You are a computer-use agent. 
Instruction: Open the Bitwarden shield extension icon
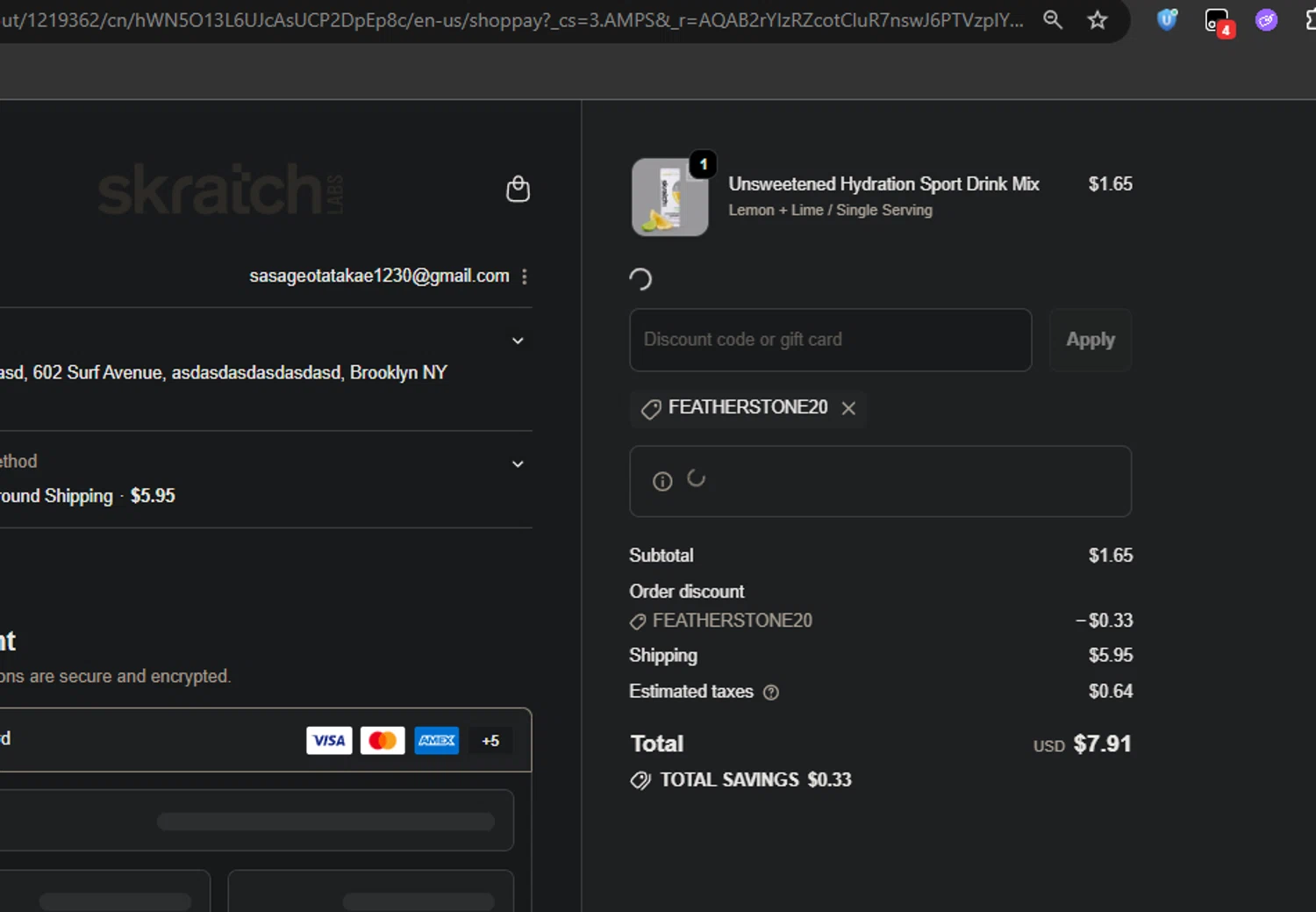click(1167, 19)
